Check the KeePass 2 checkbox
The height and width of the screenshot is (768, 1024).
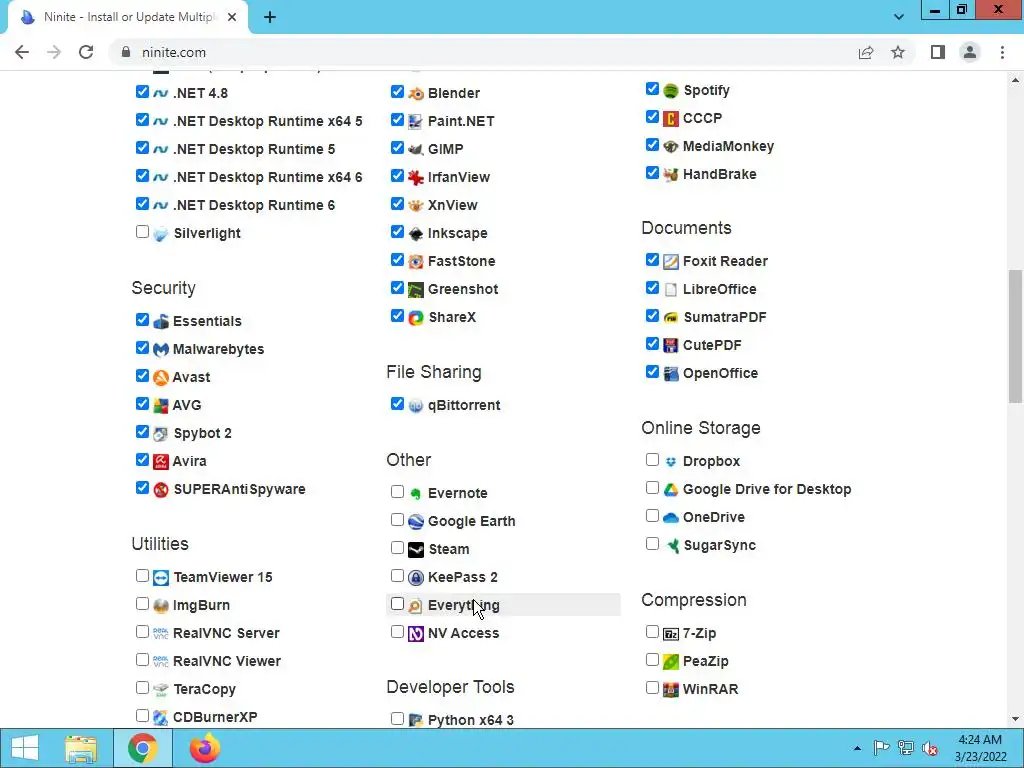click(x=397, y=576)
